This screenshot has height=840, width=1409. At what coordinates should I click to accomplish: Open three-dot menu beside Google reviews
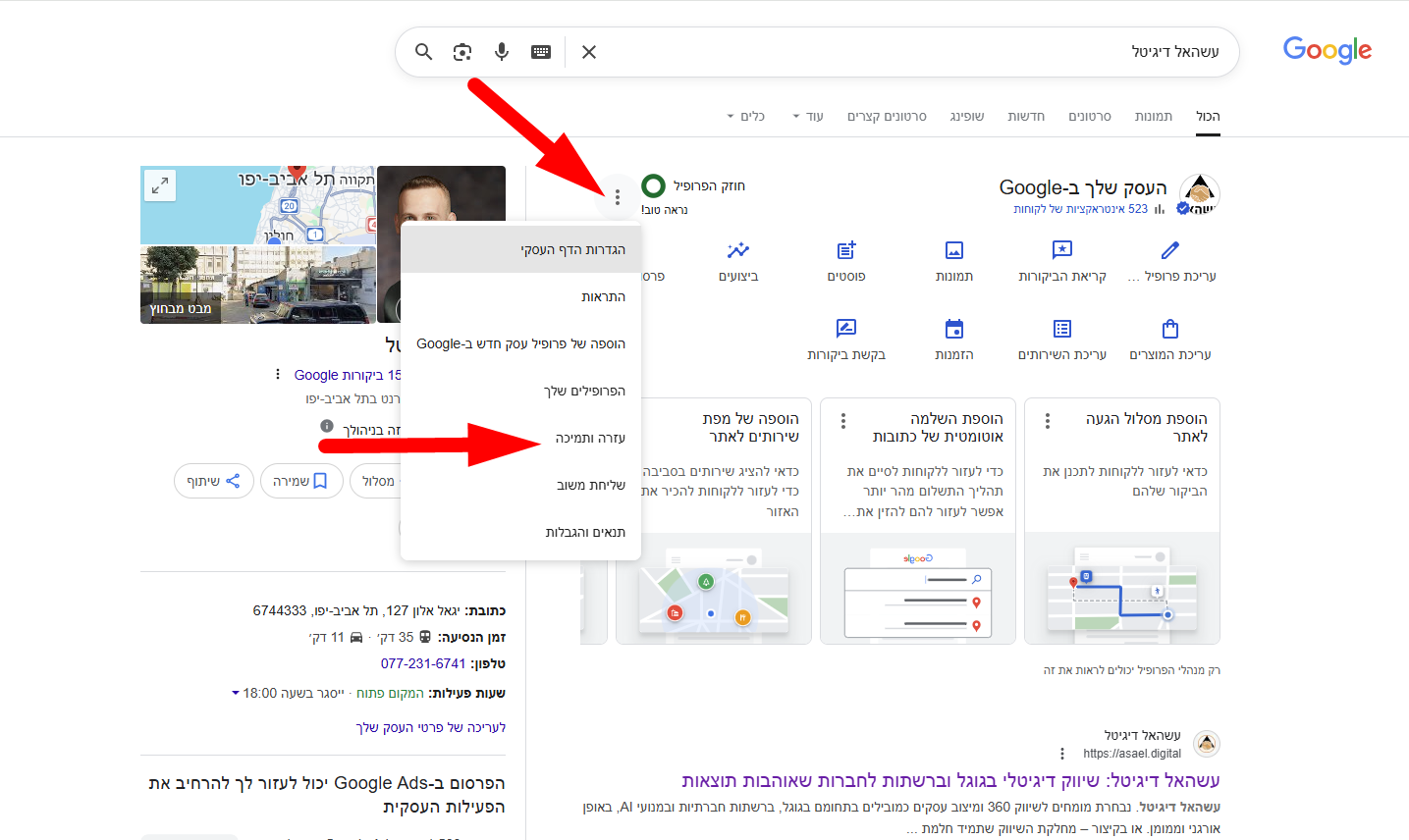(278, 374)
